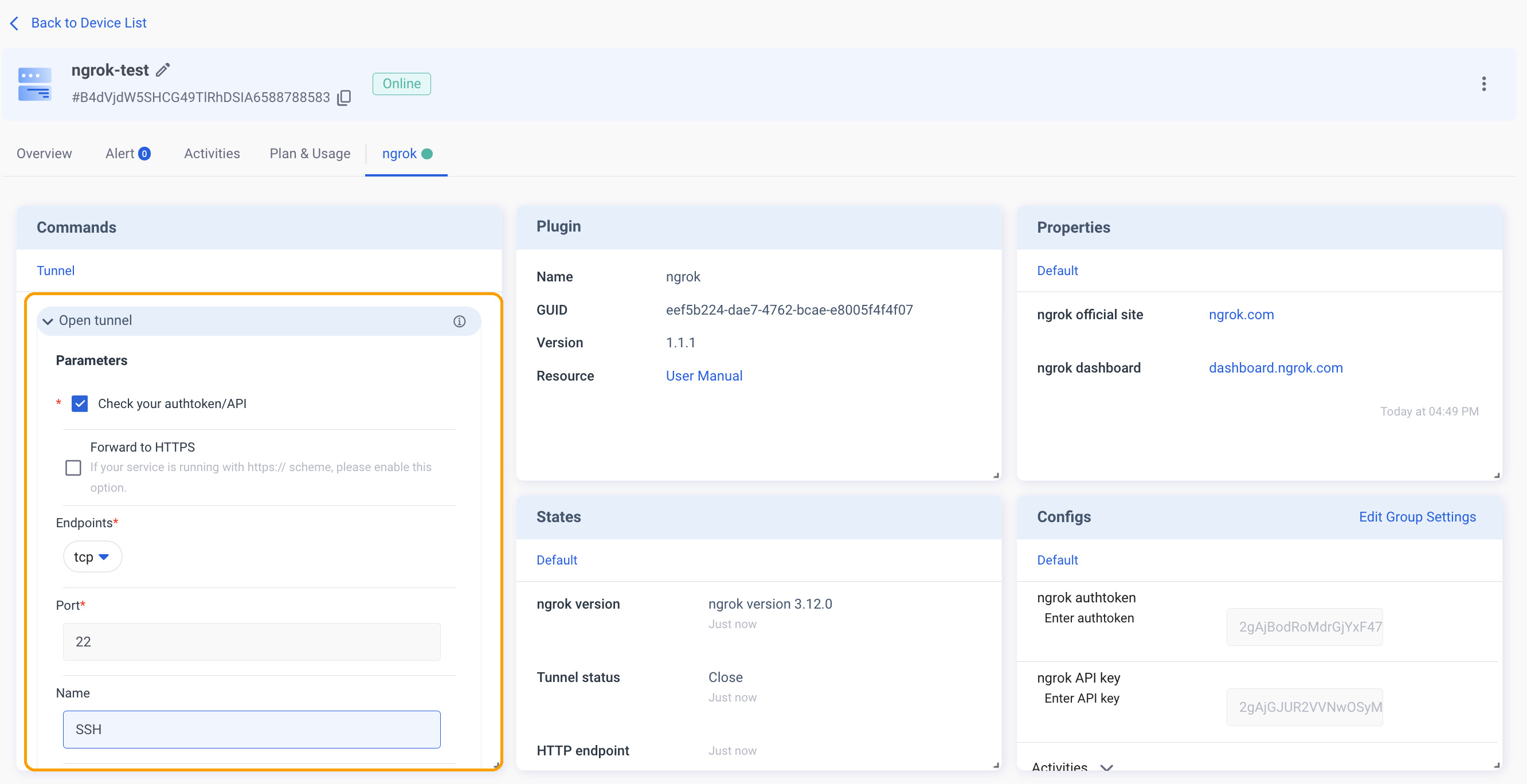Collapse the Open tunnel section

click(48, 321)
